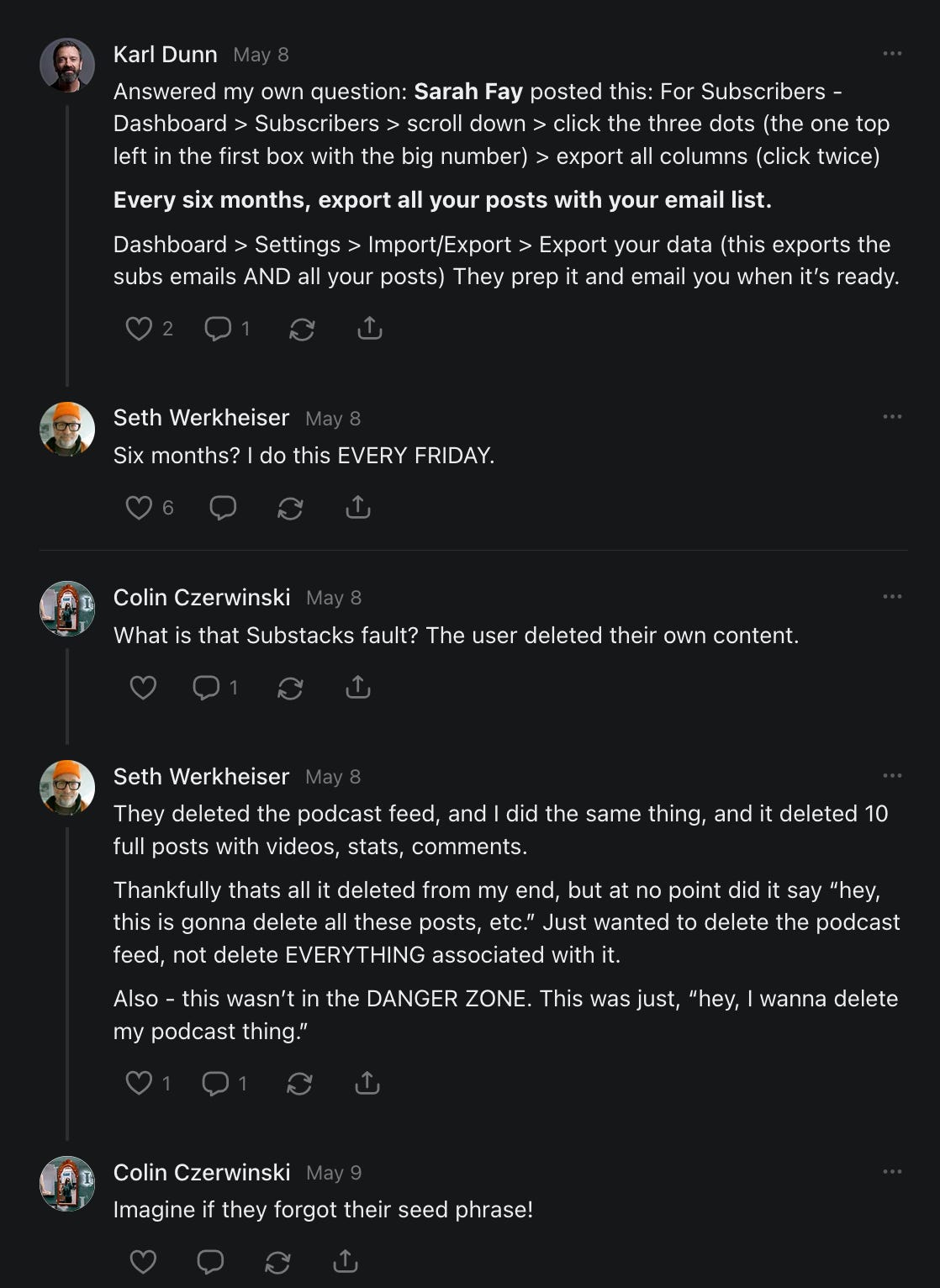Click Karl Dunn's profile avatar
Viewport: 940px width, 1288px height.
pyautogui.click(x=67, y=65)
